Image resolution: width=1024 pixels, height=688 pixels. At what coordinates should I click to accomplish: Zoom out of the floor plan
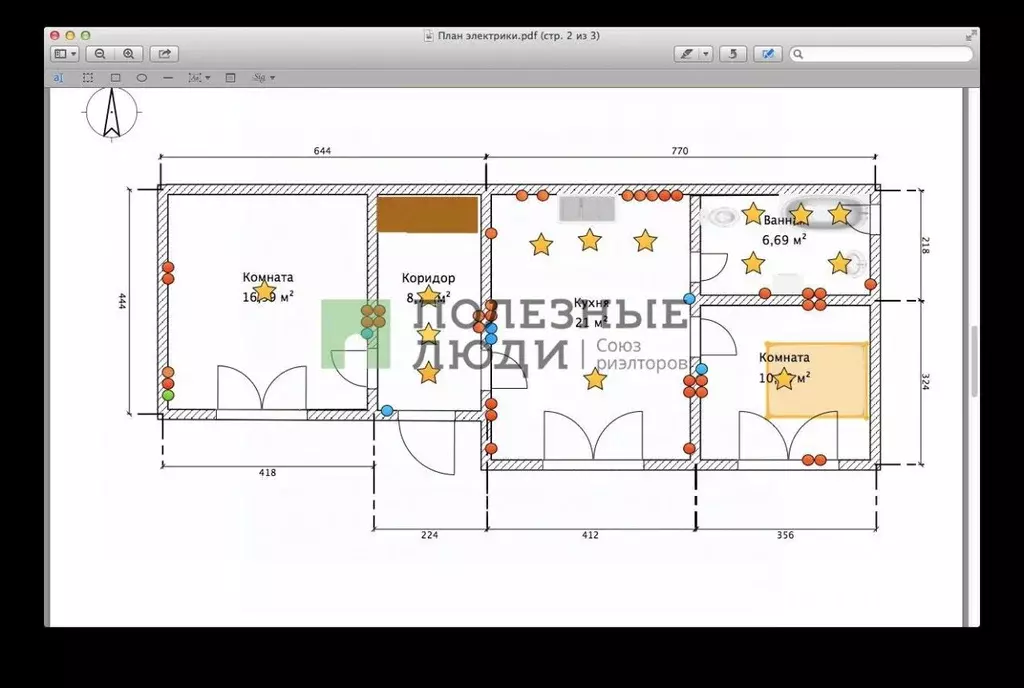pyautogui.click(x=100, y=54)
